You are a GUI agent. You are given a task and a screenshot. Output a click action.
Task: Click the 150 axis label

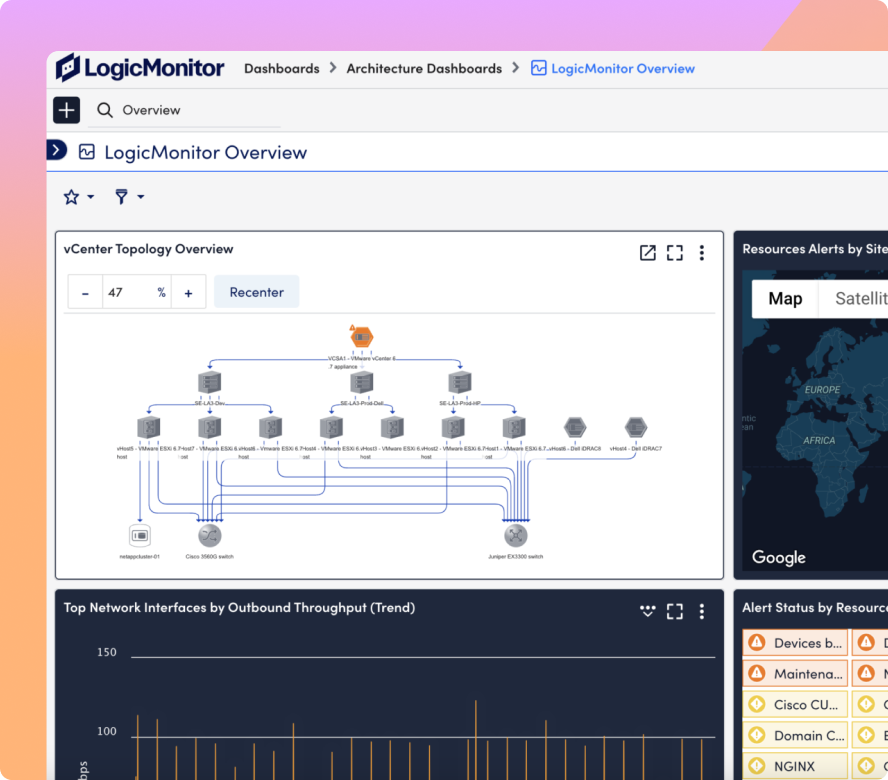pyautogui.click(x=106, y=652)
